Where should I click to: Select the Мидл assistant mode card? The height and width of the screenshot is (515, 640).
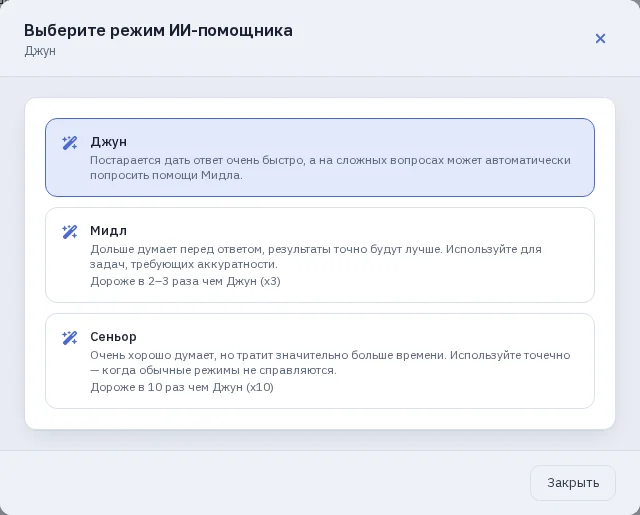point(320,255)
